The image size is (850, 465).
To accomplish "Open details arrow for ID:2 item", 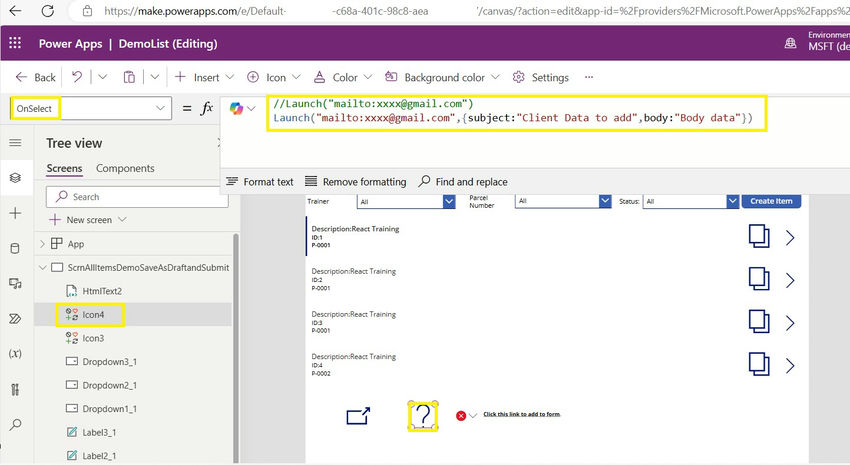I will pos(790,280).
